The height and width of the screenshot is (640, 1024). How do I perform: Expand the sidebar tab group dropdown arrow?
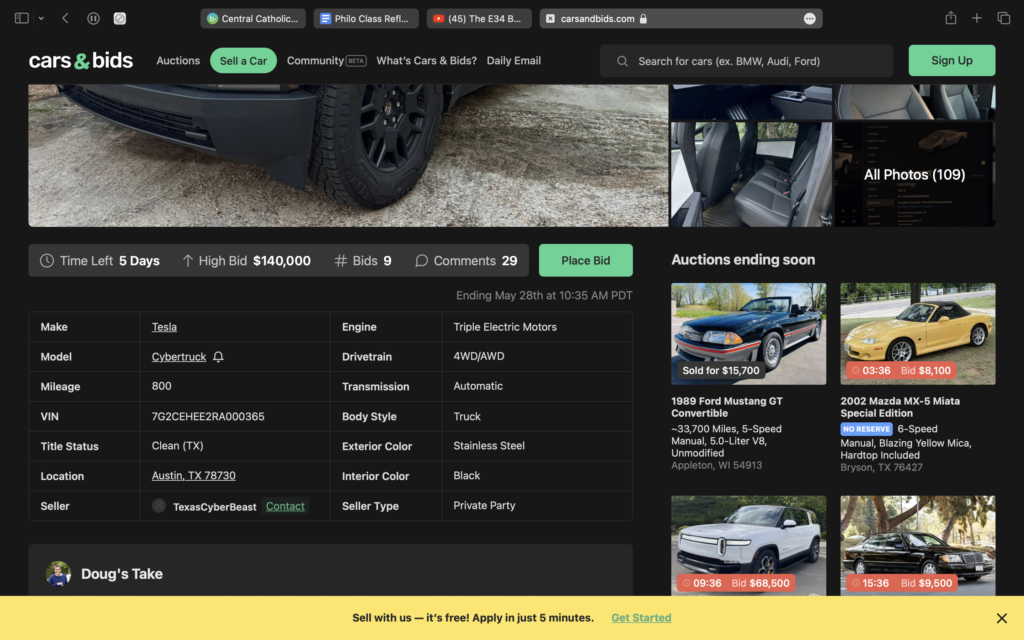pos(41,18)
